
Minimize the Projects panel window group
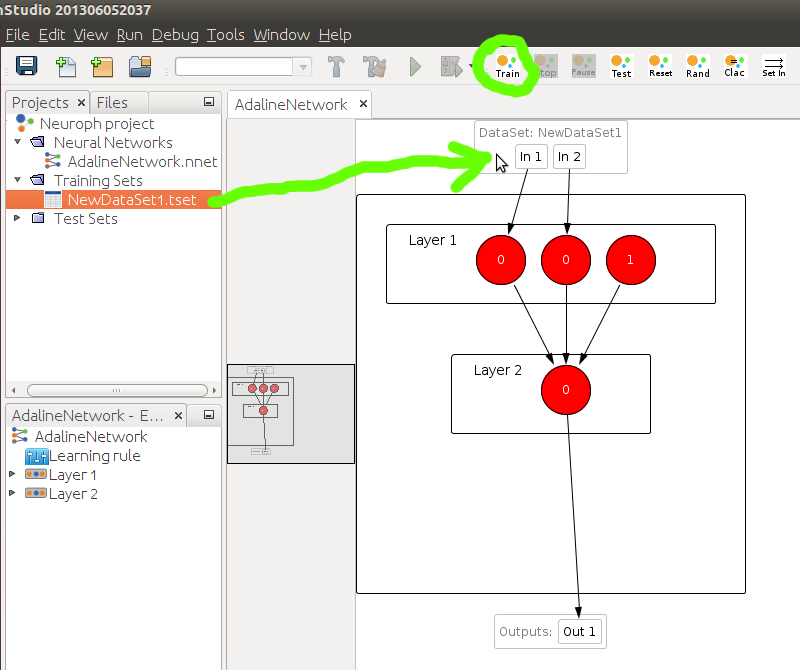coord(209,102)
